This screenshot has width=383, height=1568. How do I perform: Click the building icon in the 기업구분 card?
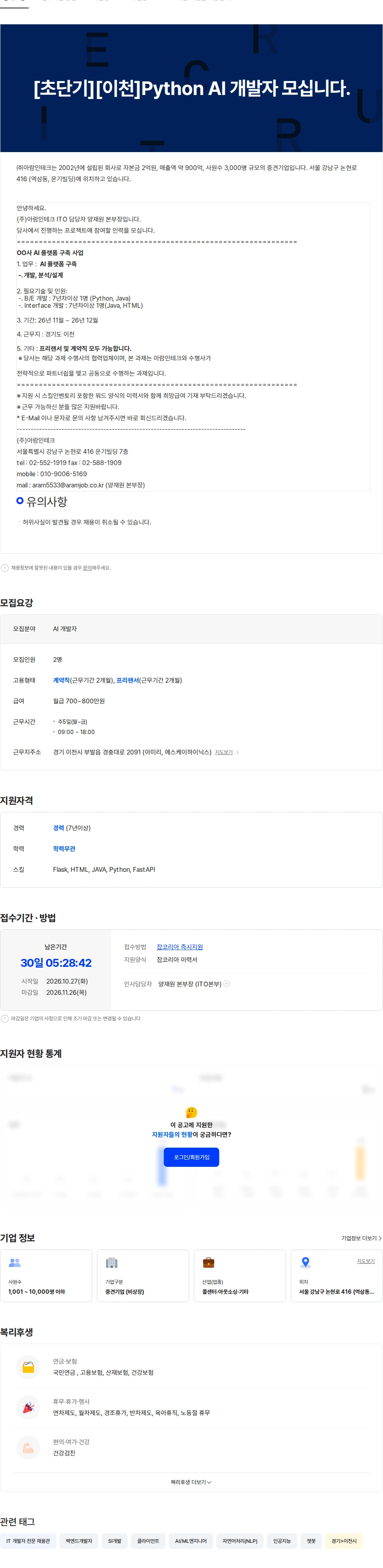tap(111, 1263)
